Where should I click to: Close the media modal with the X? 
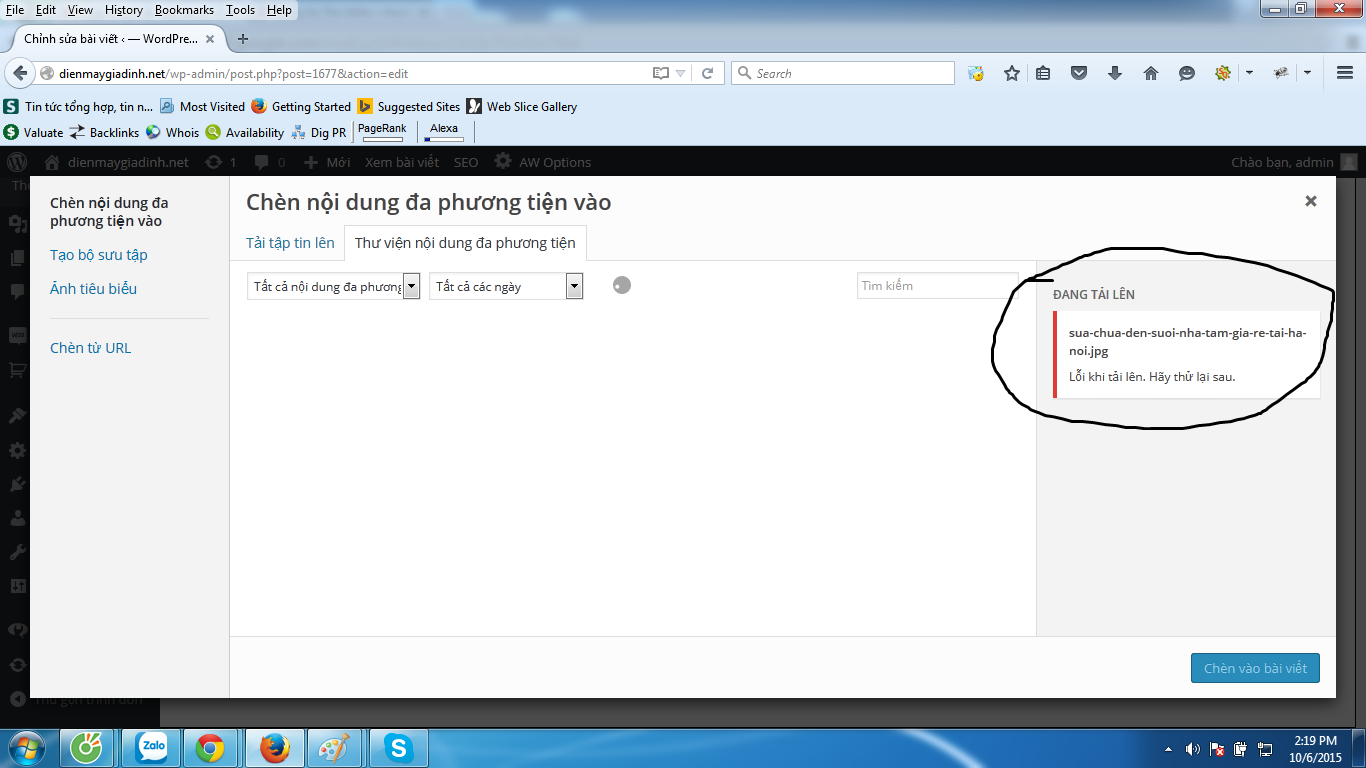pos(1310,201)
